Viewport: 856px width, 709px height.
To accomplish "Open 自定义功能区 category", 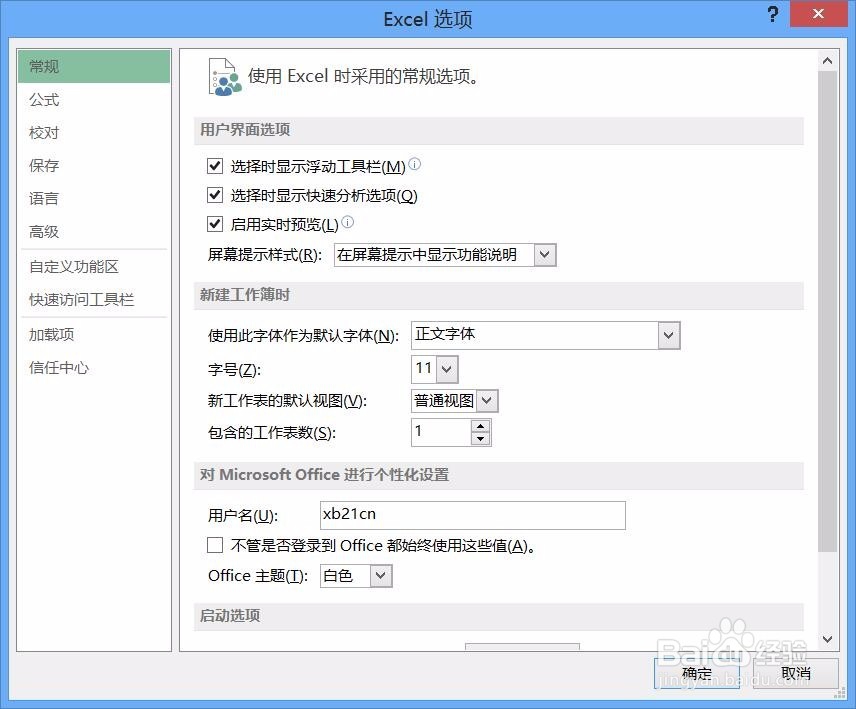I will [94, 267].
